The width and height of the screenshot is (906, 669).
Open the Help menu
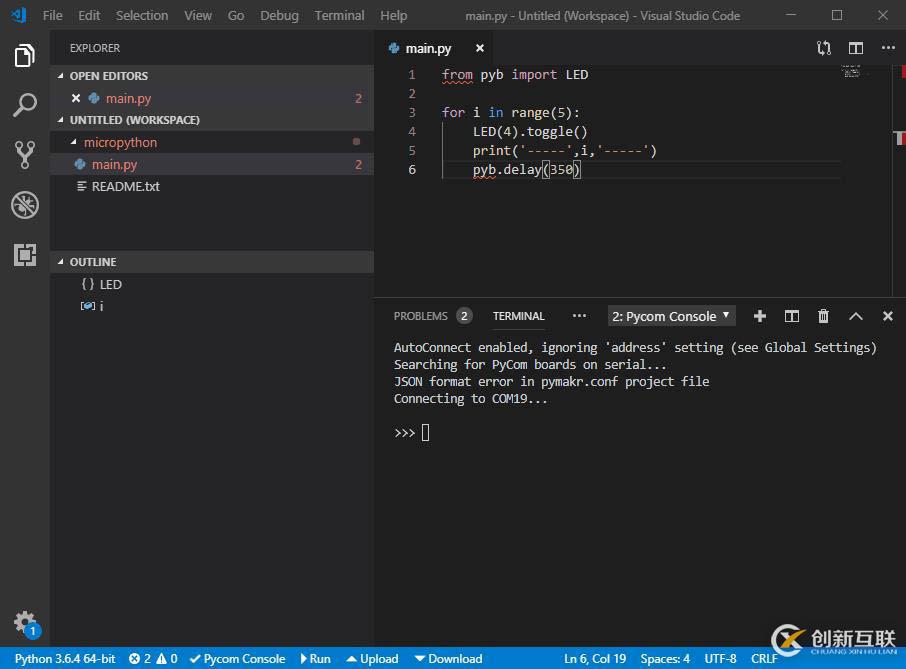(393, 16)
